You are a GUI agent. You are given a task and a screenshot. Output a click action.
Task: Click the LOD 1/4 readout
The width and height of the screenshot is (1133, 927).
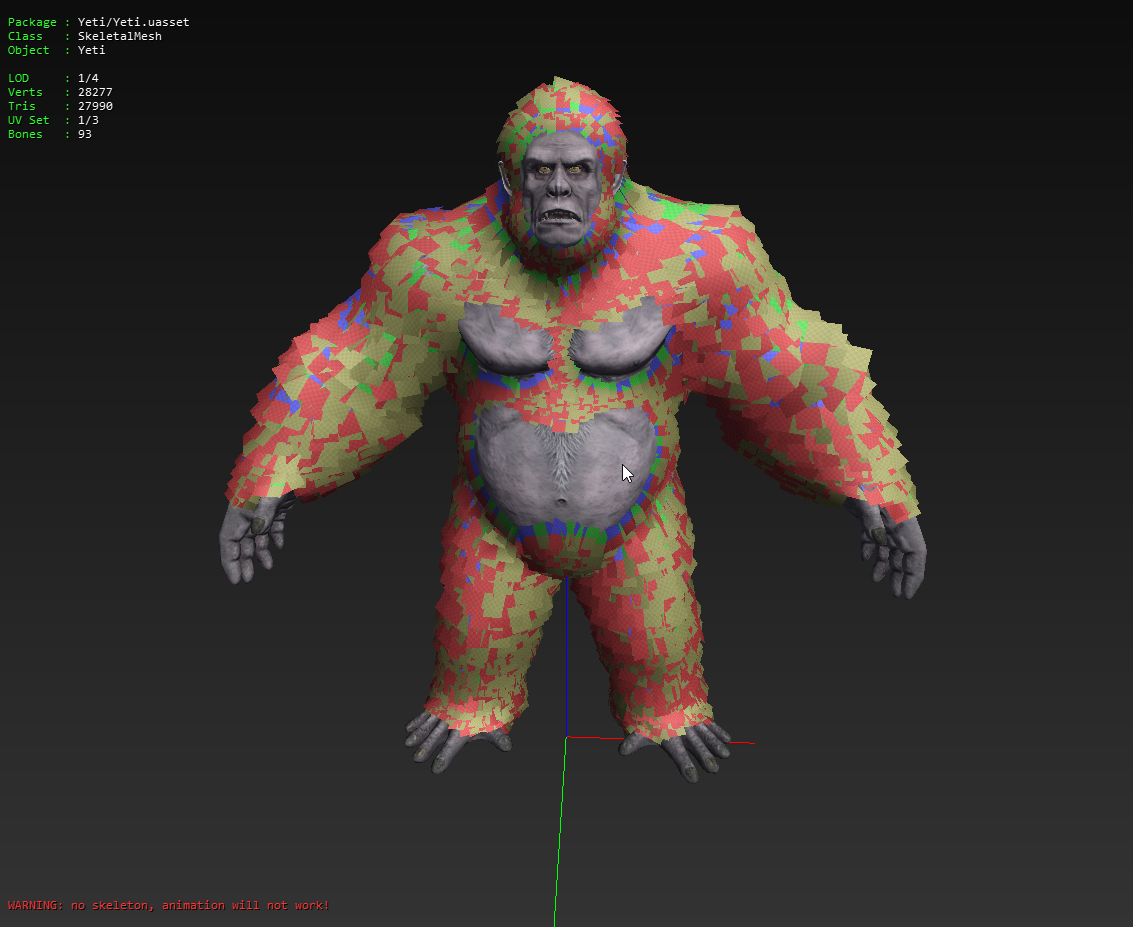click(88, 78)
